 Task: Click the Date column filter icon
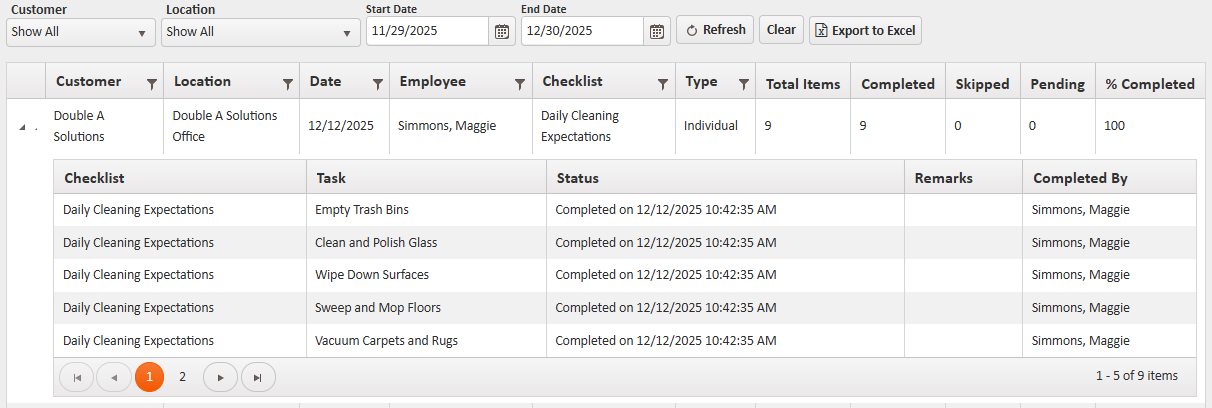click(x=377, y=84)
